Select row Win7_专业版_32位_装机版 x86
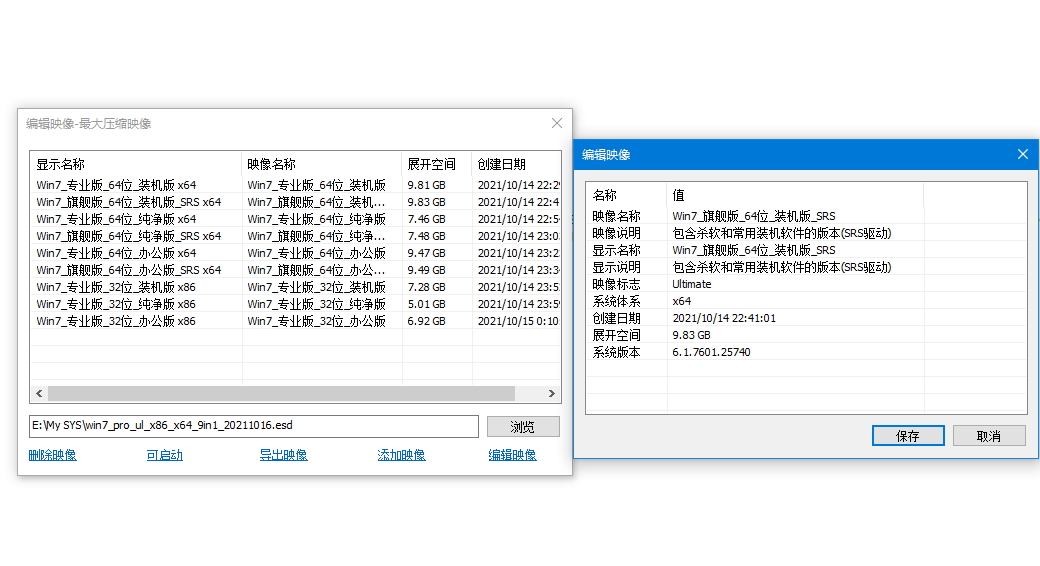 [x=295, y=287]
